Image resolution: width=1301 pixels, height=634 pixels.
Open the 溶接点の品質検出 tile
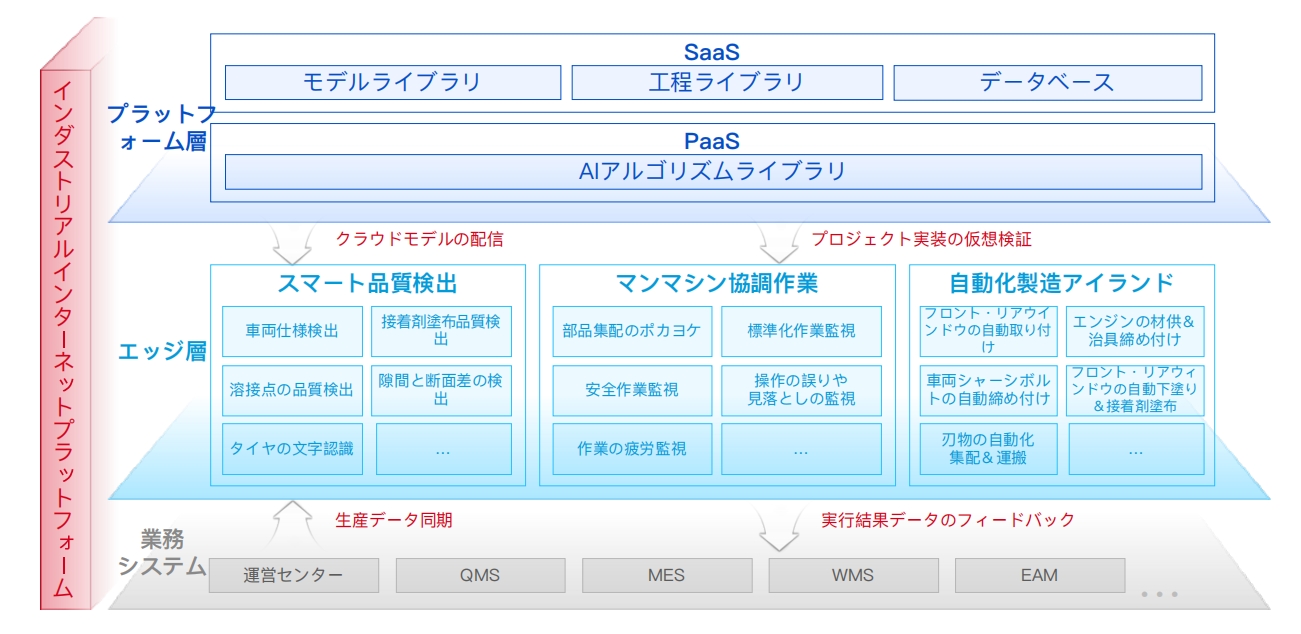click(291, 390)
